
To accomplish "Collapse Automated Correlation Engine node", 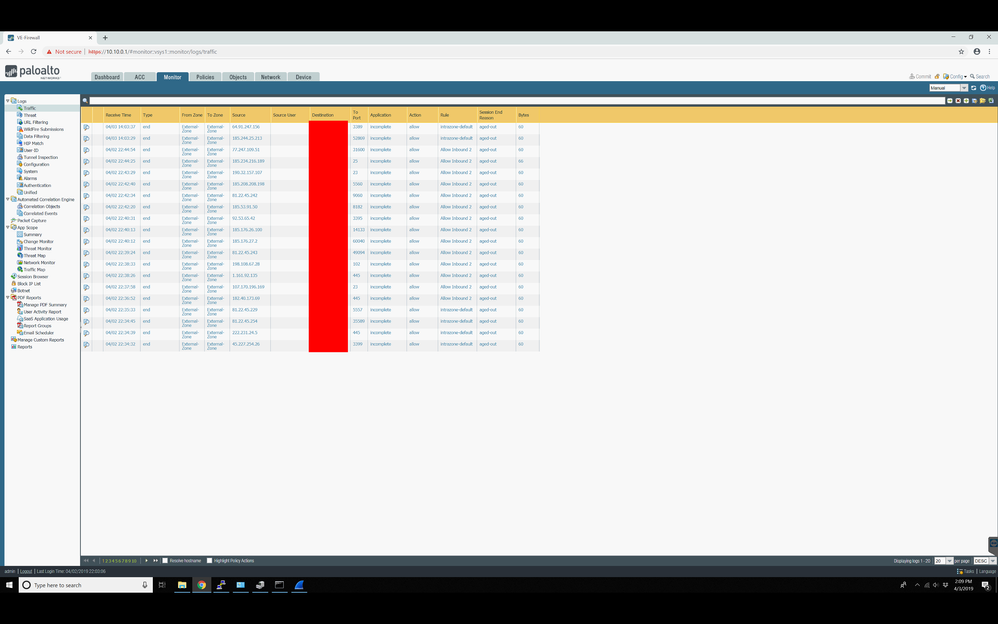I will pos(8,199).
